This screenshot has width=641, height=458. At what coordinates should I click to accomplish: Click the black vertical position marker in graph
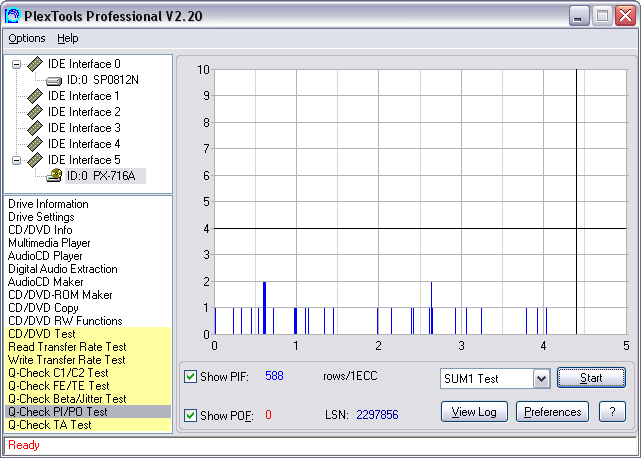click(576, 202)
